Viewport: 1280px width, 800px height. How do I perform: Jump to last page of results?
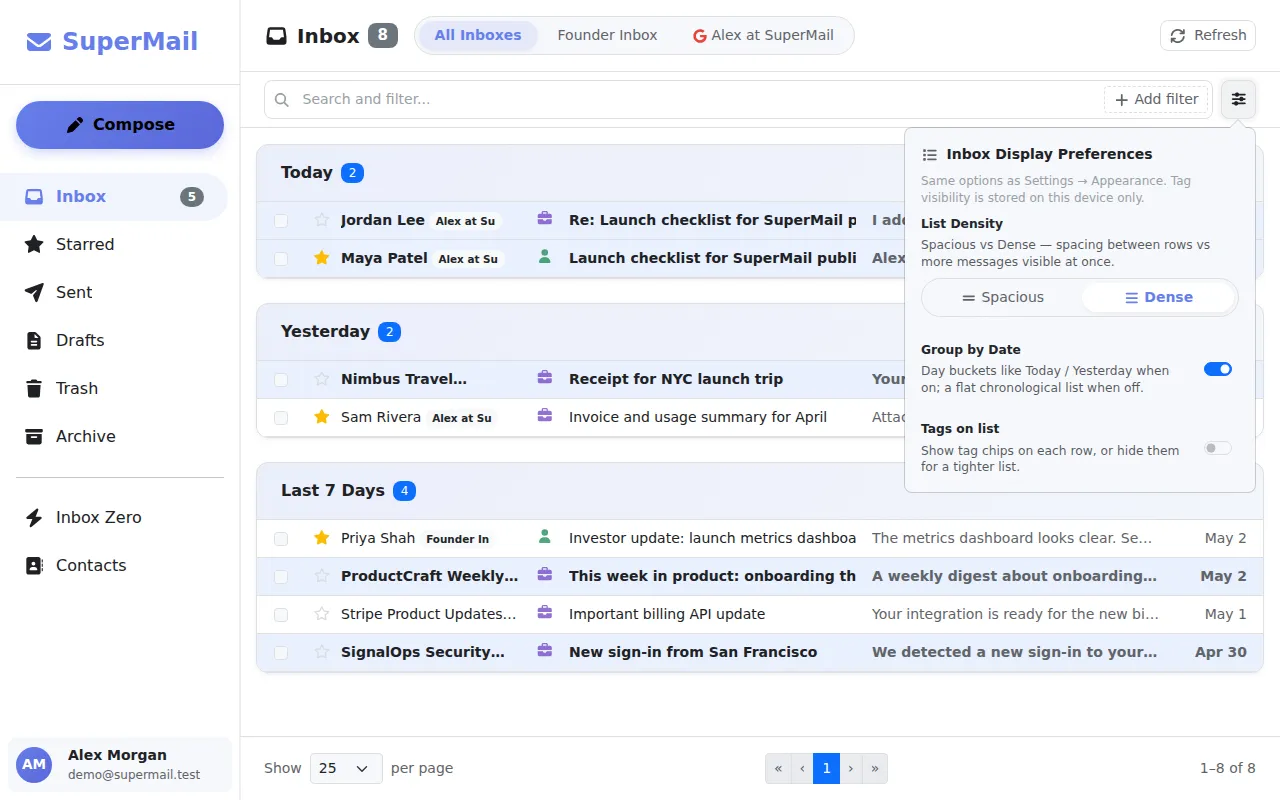(x=875, y=768)
